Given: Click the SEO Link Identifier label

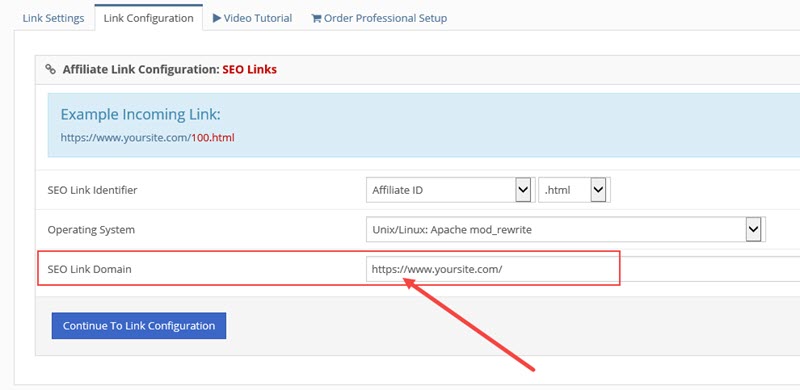Looking at the screenshot, I should 92,190.
